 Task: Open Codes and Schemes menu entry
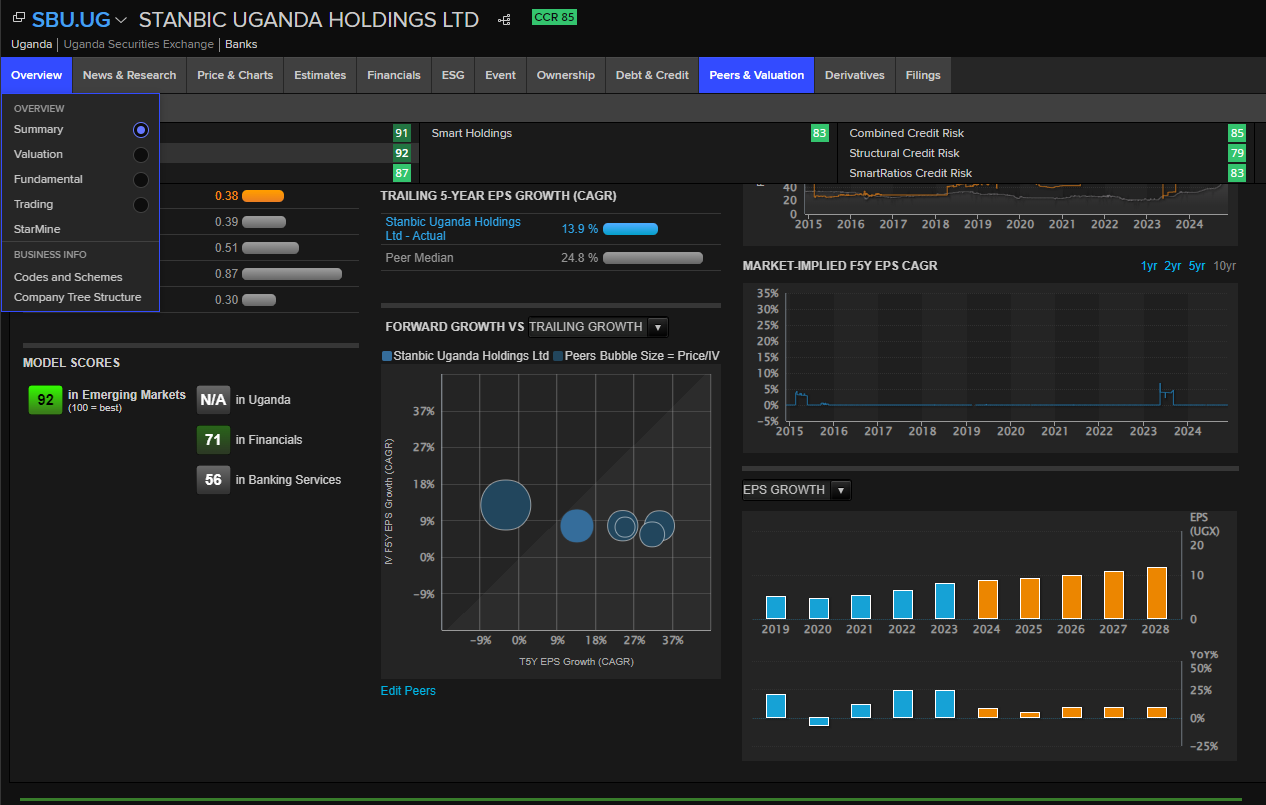point(68,277)
